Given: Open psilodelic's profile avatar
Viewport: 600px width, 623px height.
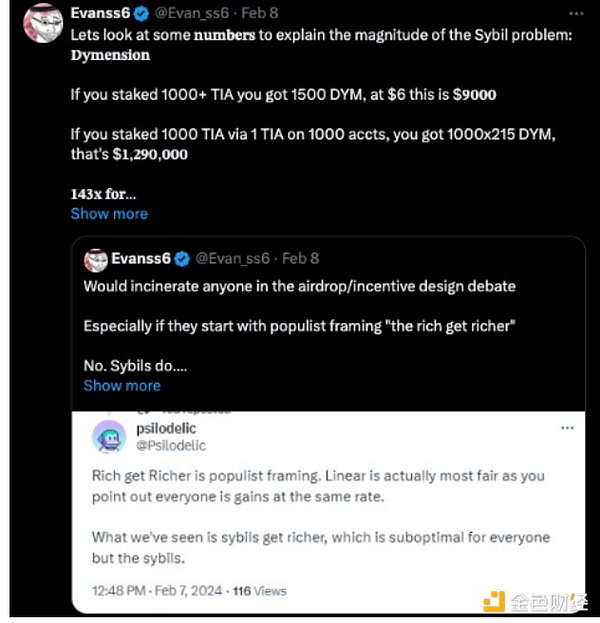Looking at the screenshot, I should click(x=109, y=436).
